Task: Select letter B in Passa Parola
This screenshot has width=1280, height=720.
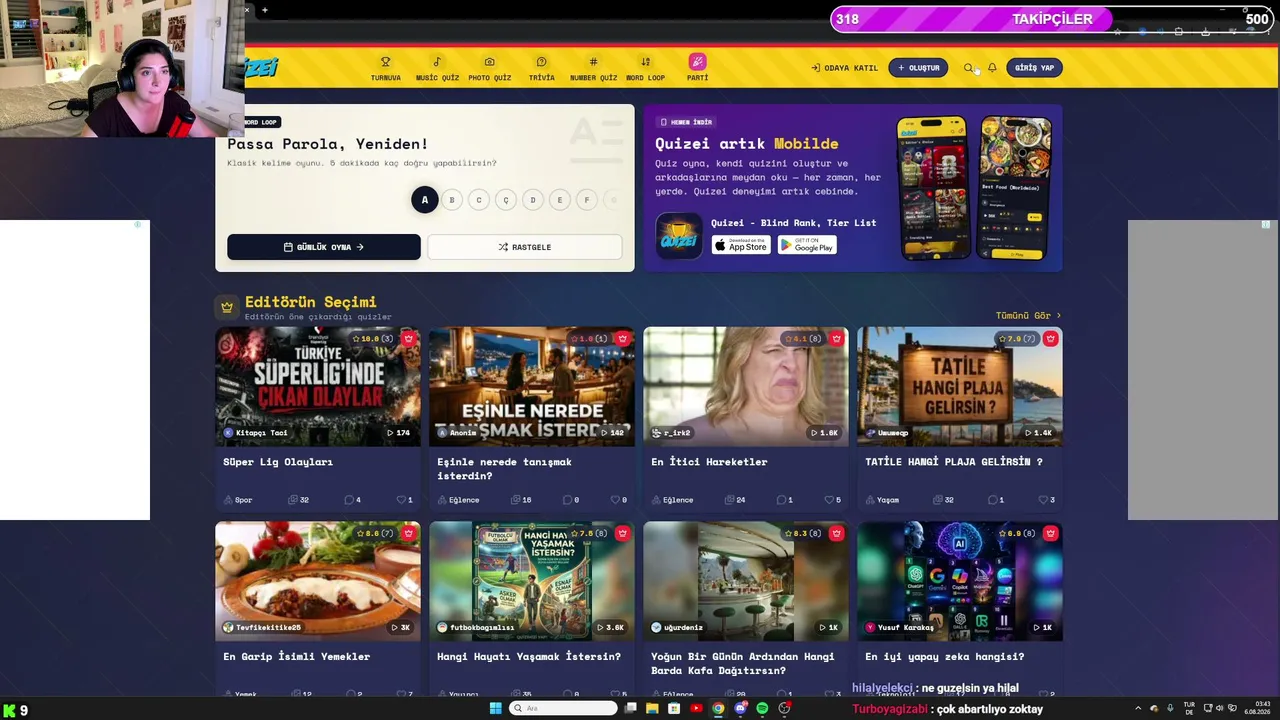Action: click(452, 200)
